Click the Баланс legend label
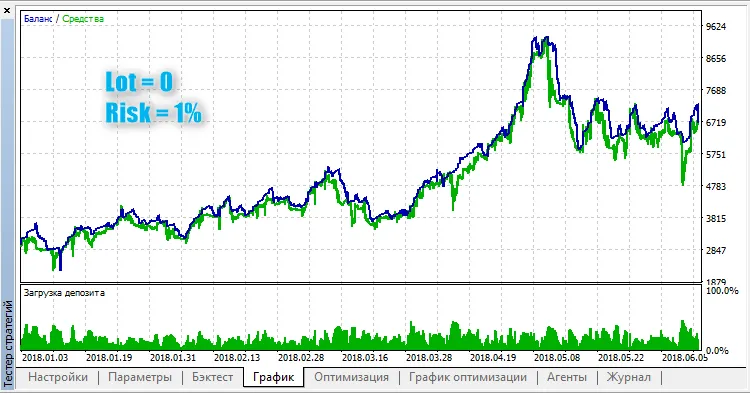The image size is (750, 394). (x=38, y=19)
